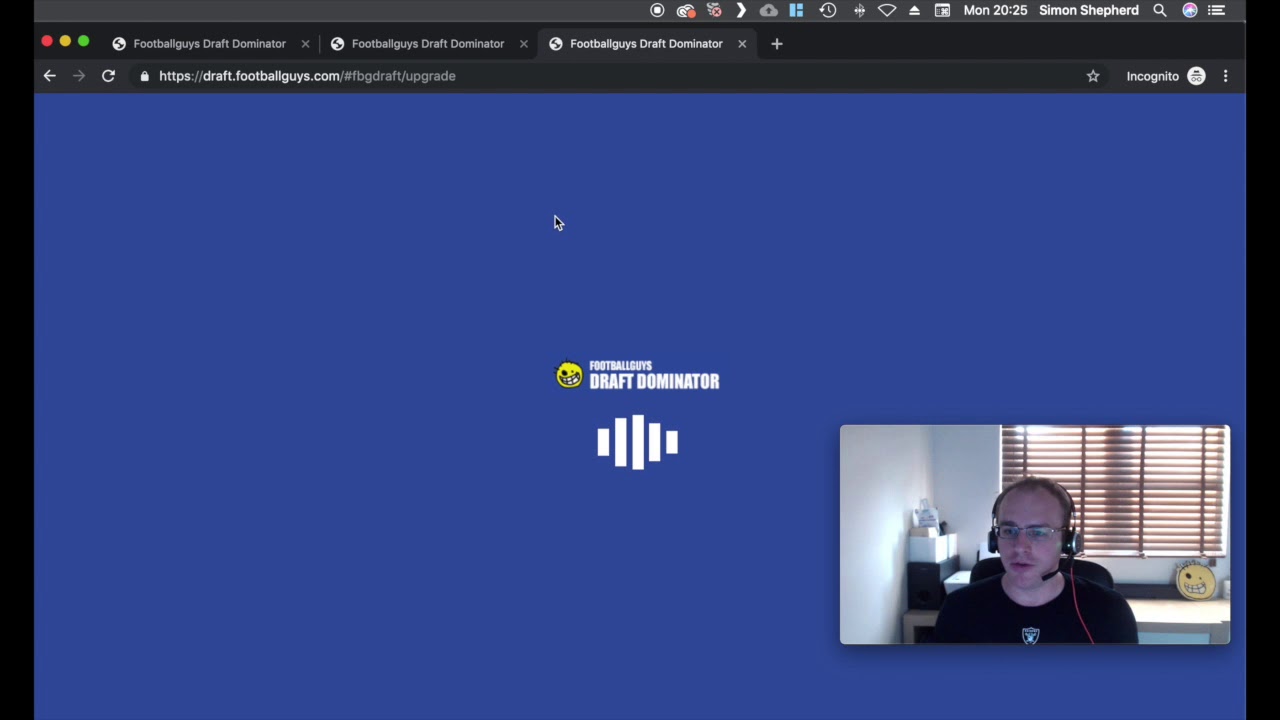1280x720 pixels.
Task: Open the Wi-Fi menu
Action: 887,10
